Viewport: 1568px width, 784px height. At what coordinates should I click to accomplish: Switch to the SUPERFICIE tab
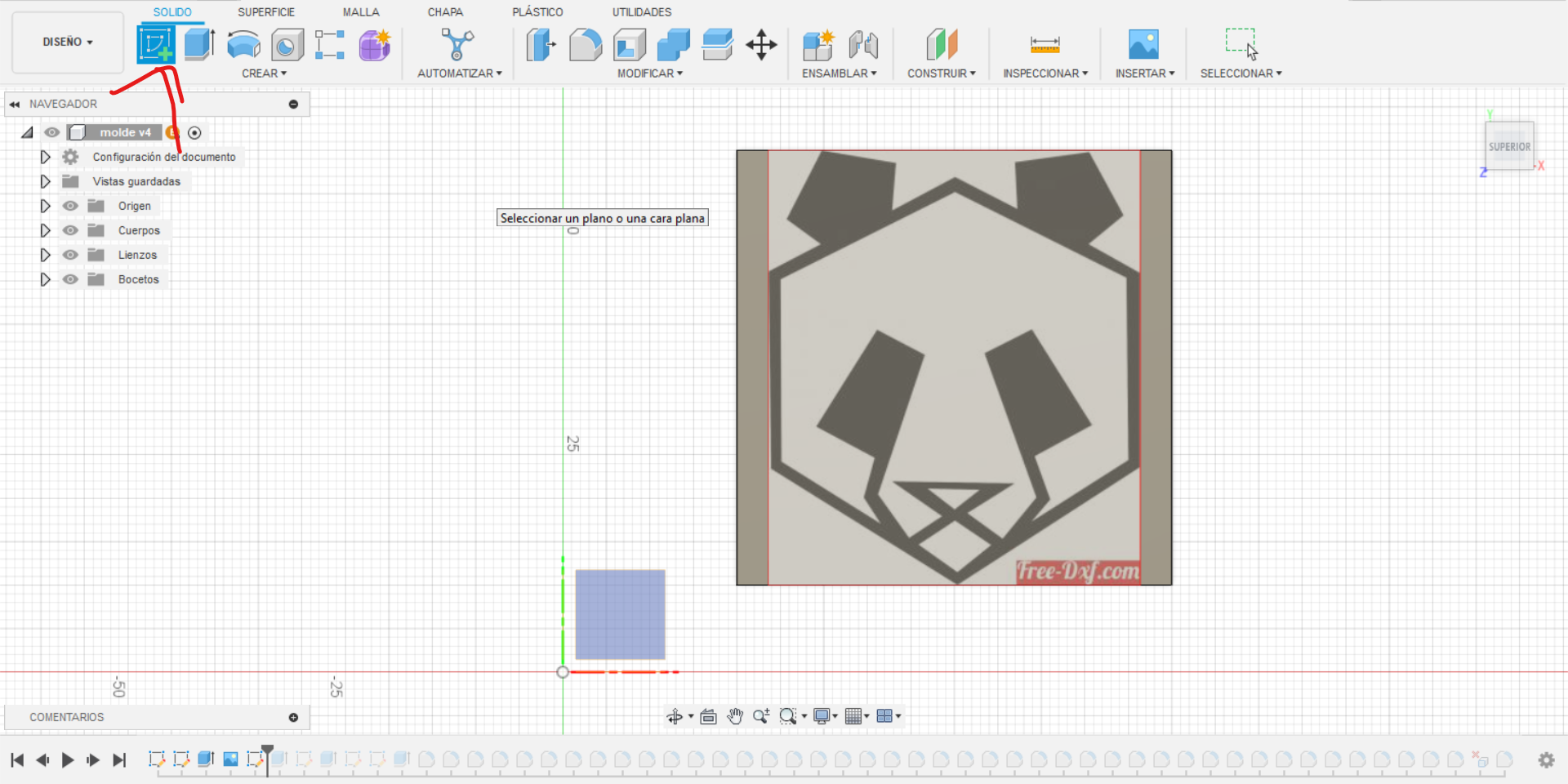[x=266, y=12]
